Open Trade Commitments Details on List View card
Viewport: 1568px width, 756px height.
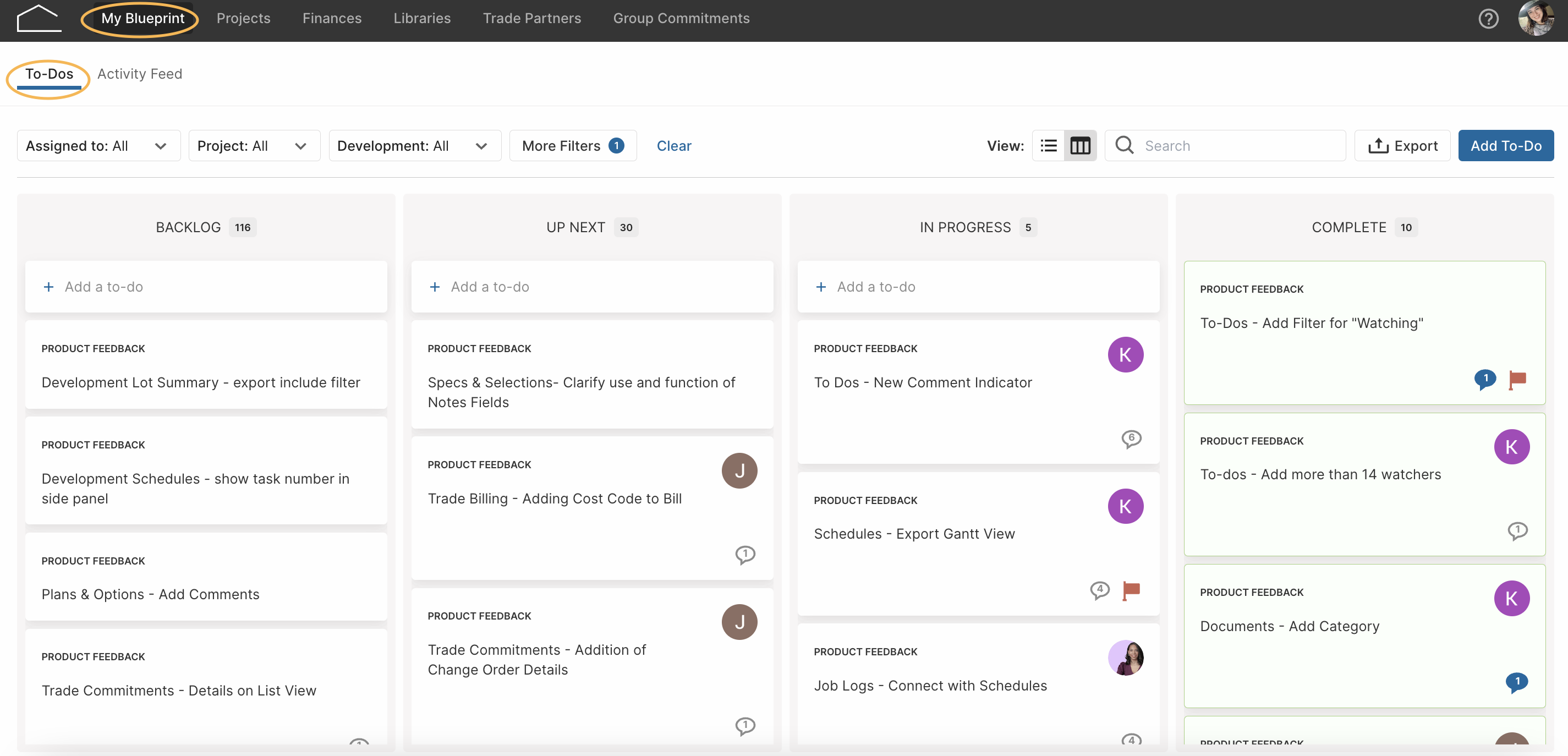pyautogui.click(x=206, y=687)
